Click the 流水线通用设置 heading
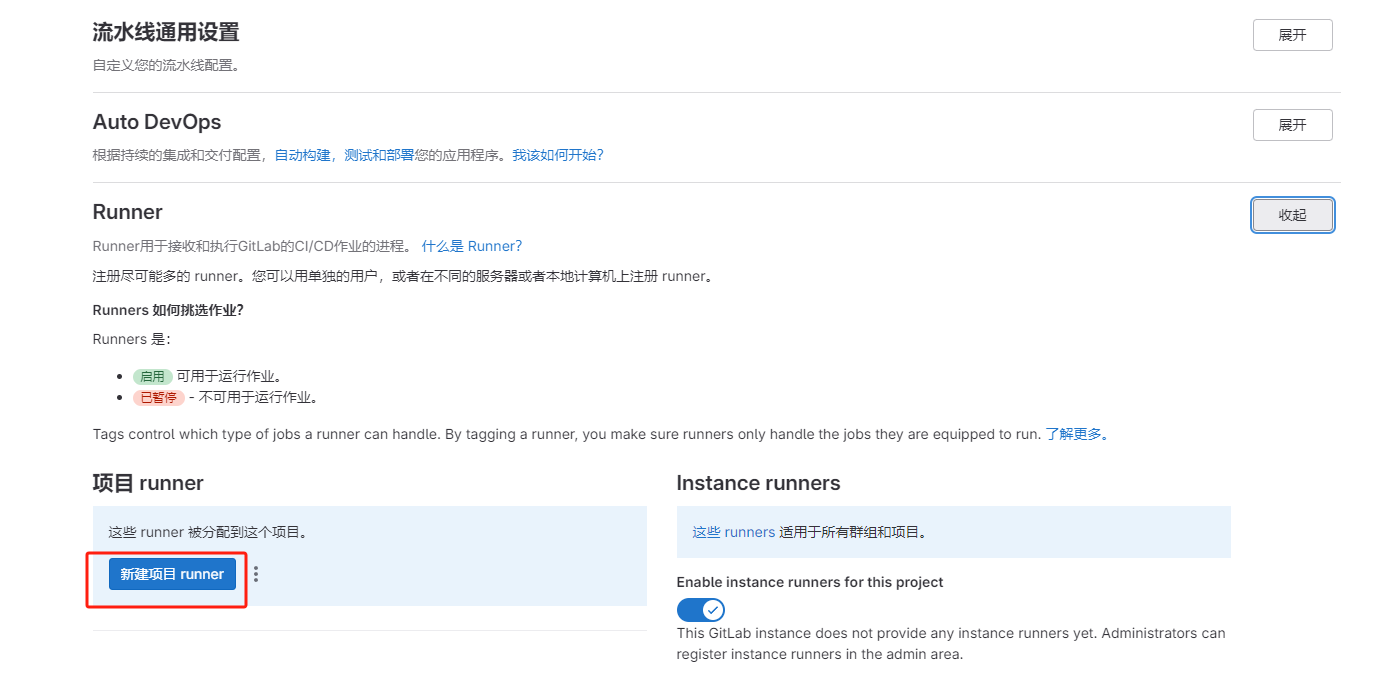 [x=164, y=31]
